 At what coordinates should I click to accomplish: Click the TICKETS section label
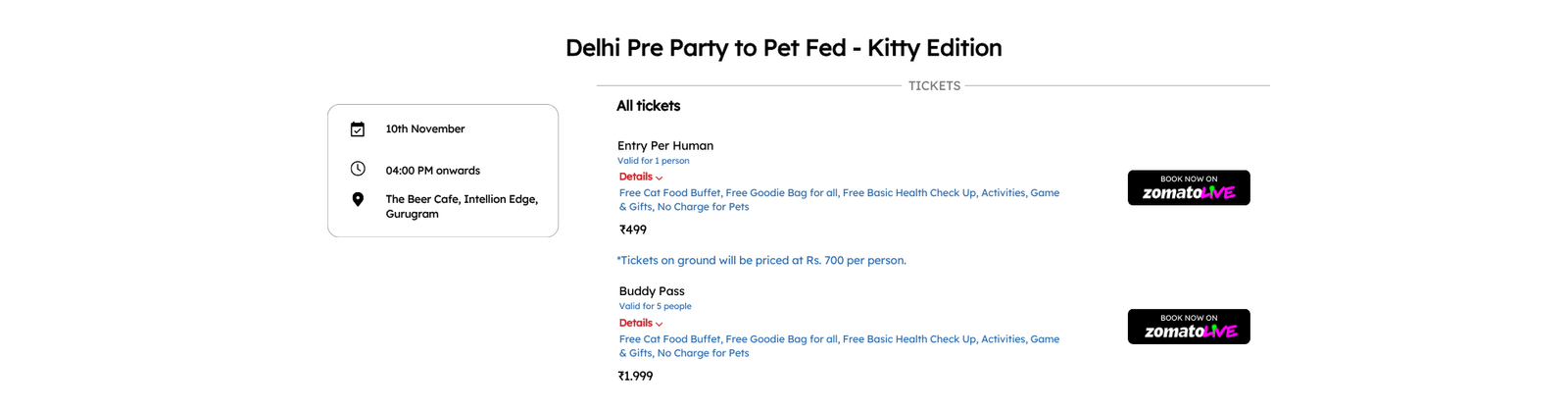click(934, 86)
